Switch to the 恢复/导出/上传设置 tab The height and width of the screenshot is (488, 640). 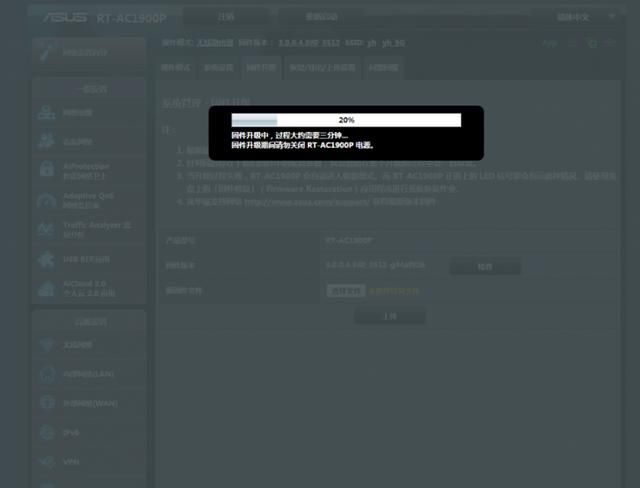322,68
